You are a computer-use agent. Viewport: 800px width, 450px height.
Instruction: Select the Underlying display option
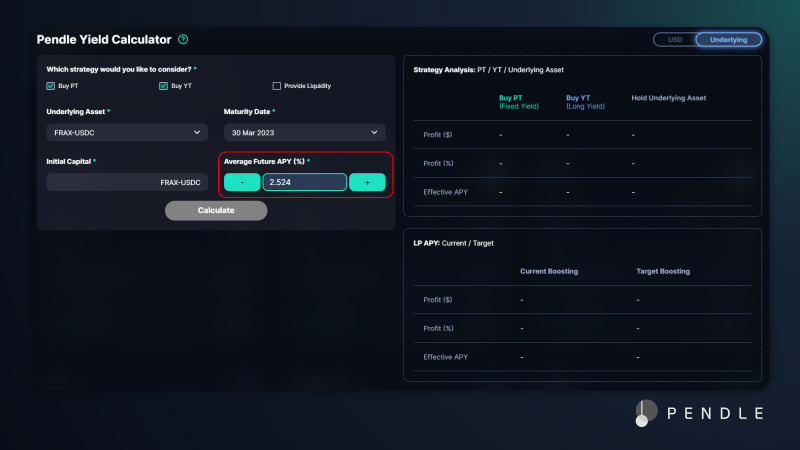pyautogui.click(x=729, y=40)
